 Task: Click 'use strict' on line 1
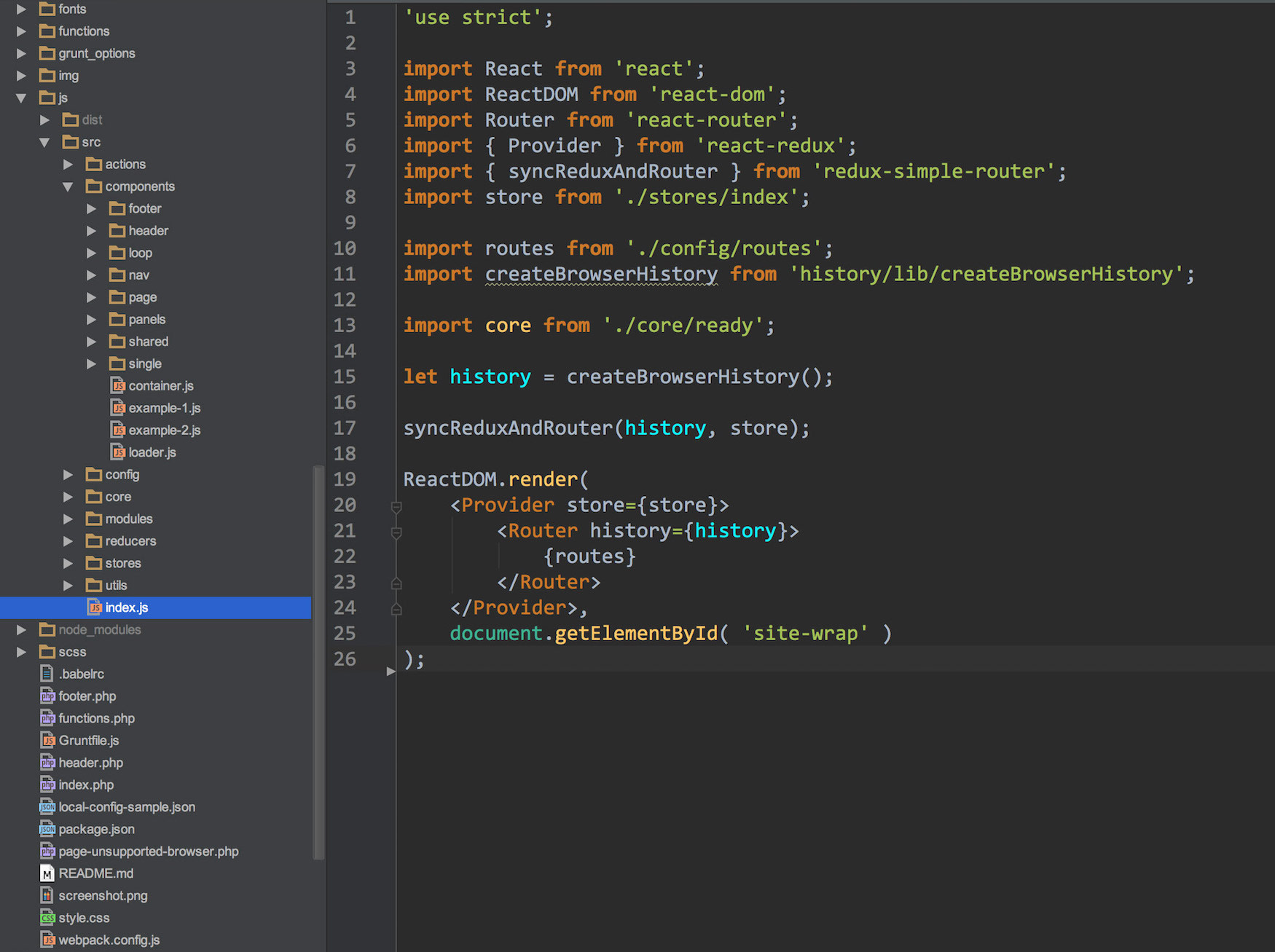tap(473, 17)
